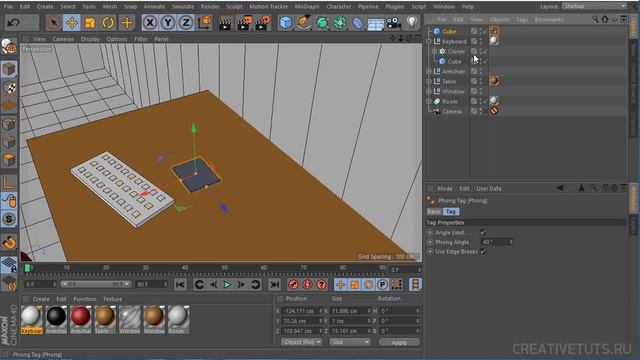
Task: Expand the Armchair object tree
Action: click(x=429, y=71)
